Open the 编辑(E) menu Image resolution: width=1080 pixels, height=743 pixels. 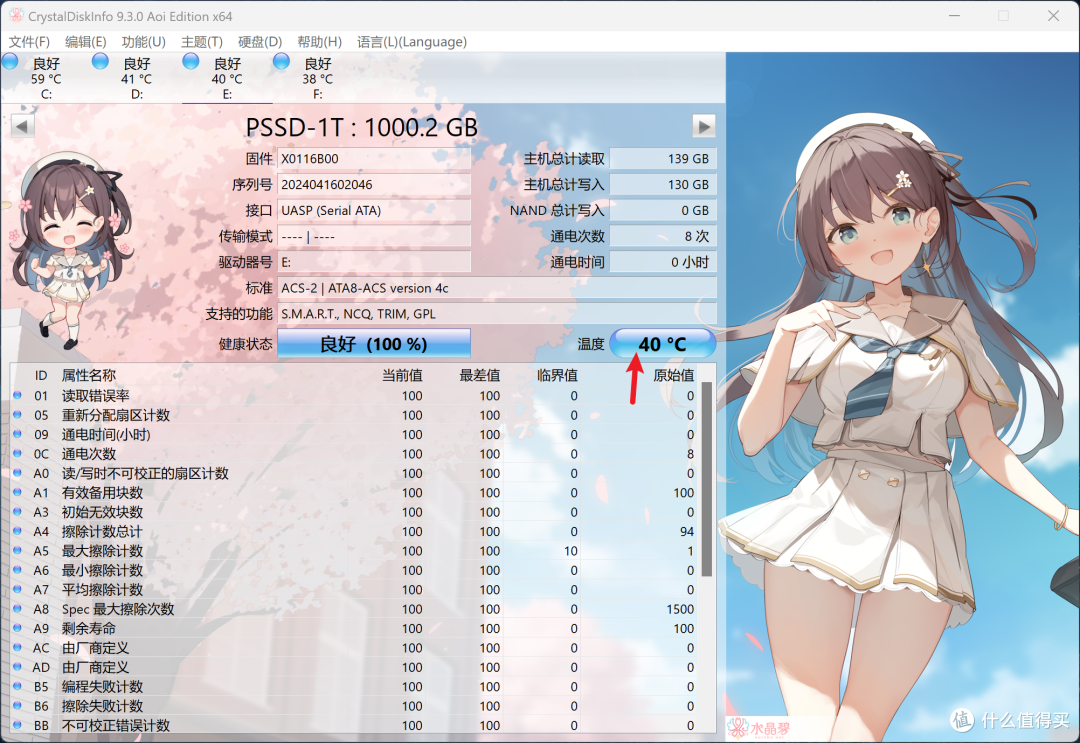85,42
